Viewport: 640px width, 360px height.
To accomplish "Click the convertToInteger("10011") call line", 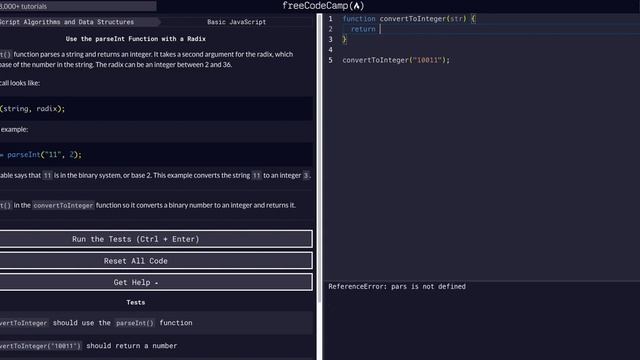I will tap(396, 60).
